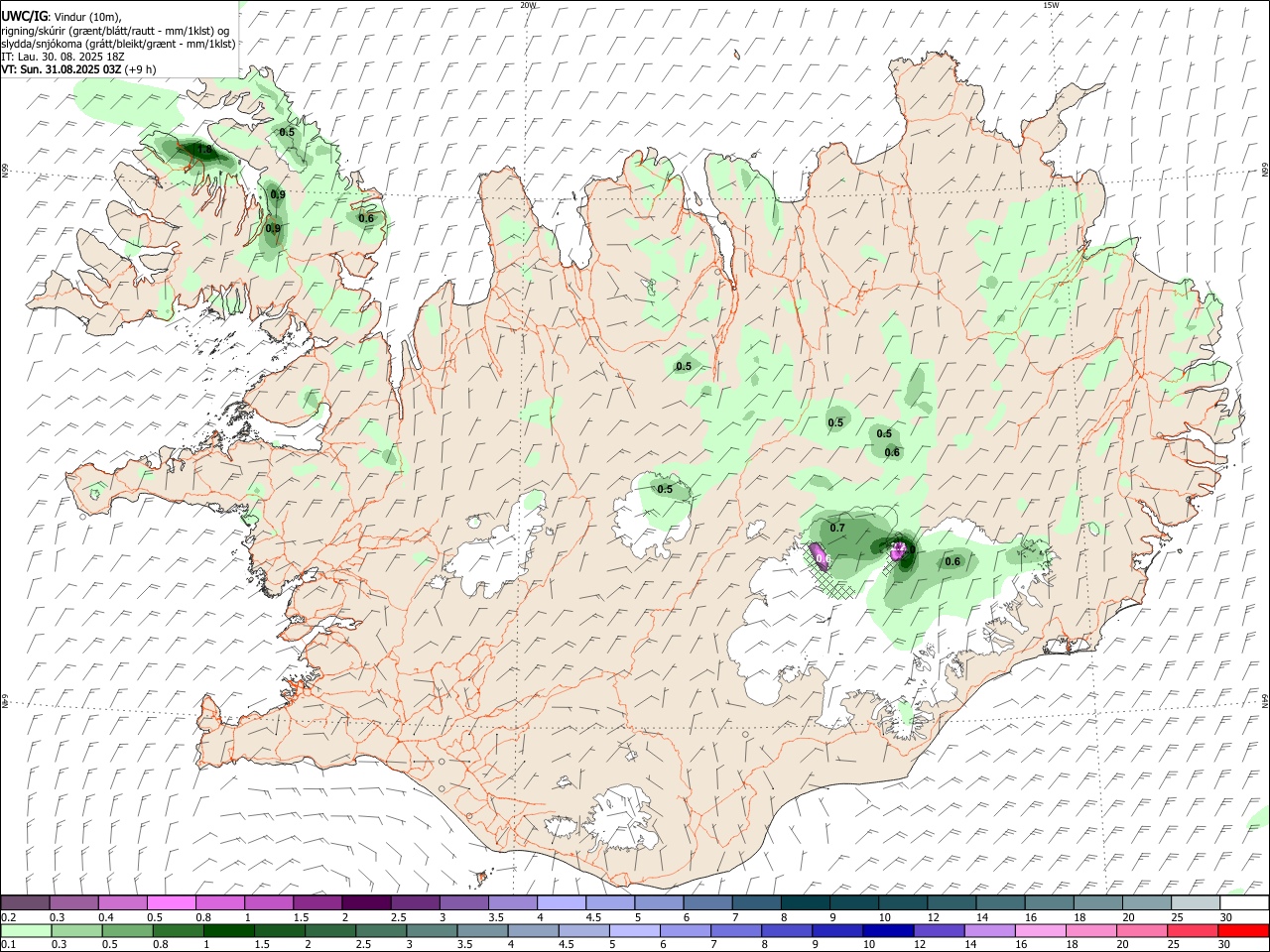Click the 20W longitude label
1270x952 pixels.
pos(528,5)
